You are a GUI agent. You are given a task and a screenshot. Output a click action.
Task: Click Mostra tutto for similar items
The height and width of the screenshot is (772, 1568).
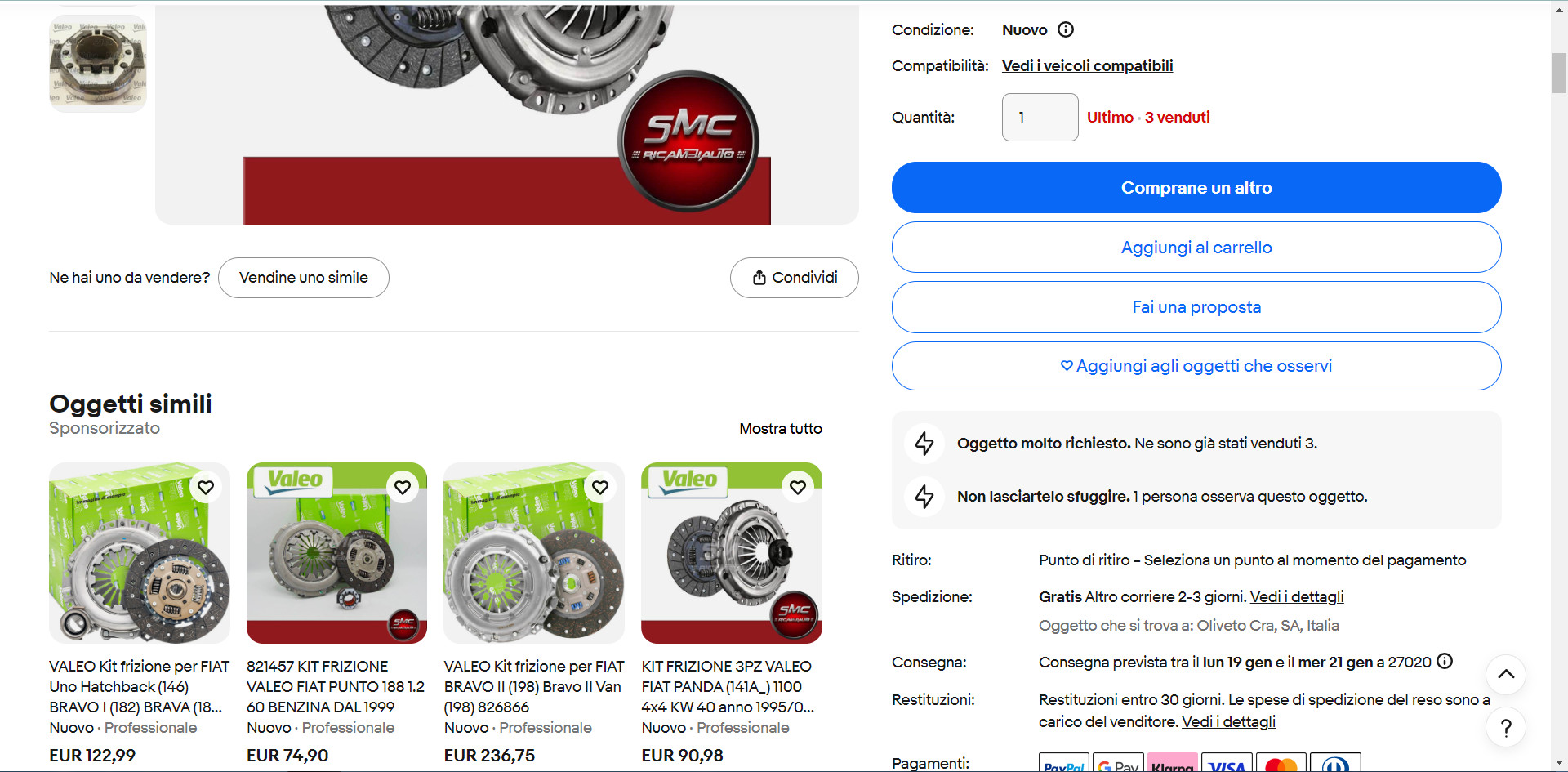[x=781, y=429]
